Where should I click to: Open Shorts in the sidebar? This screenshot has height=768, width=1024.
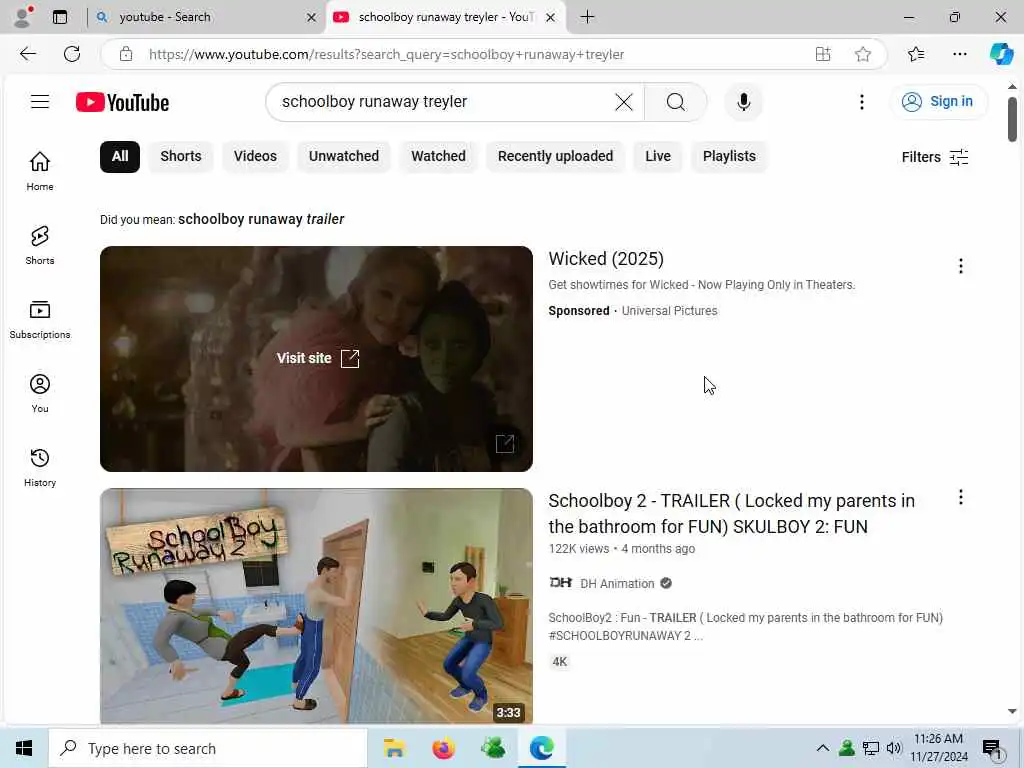40,246
